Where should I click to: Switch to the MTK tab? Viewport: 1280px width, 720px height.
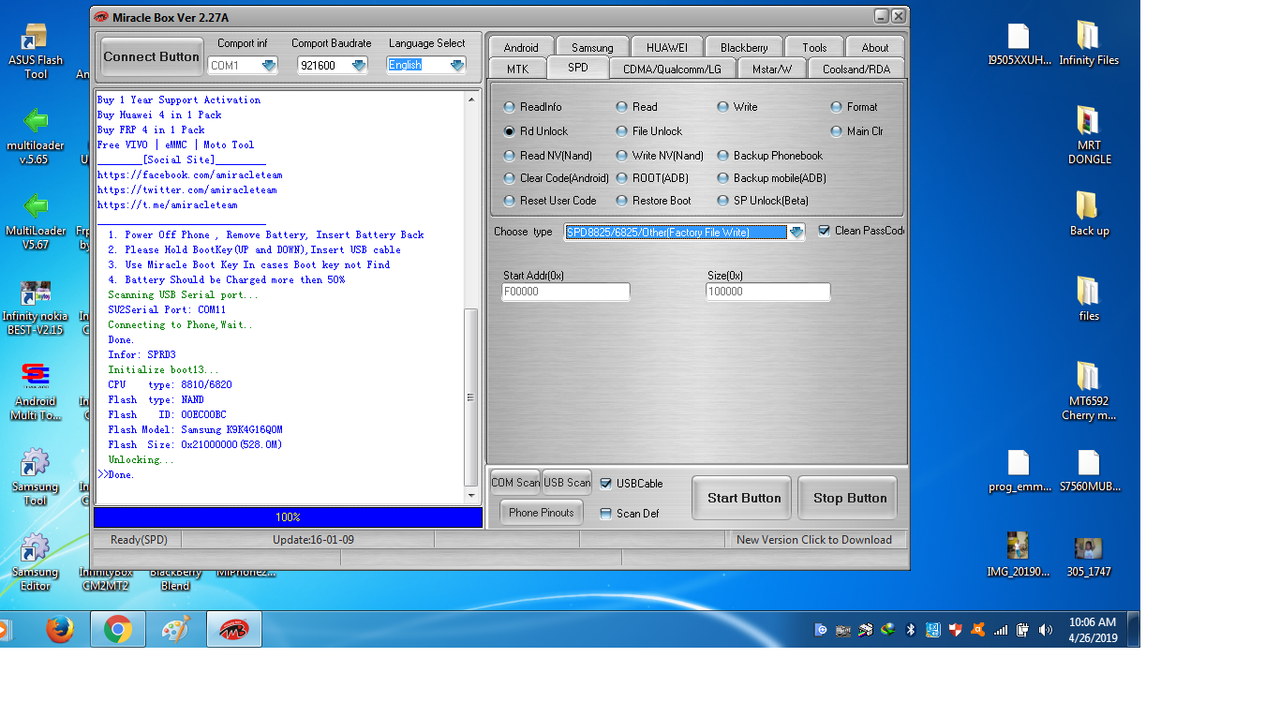[x=518, y=69]
